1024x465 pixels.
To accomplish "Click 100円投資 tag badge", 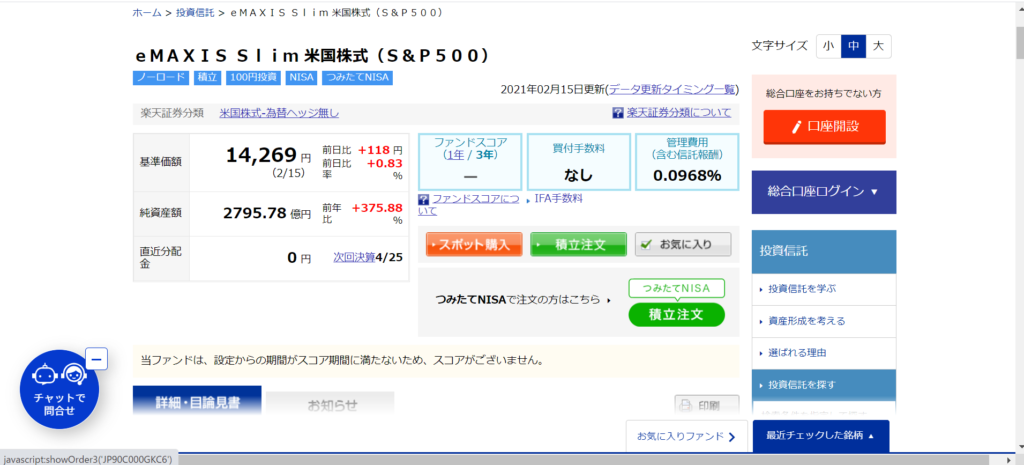I will (253, 78).
